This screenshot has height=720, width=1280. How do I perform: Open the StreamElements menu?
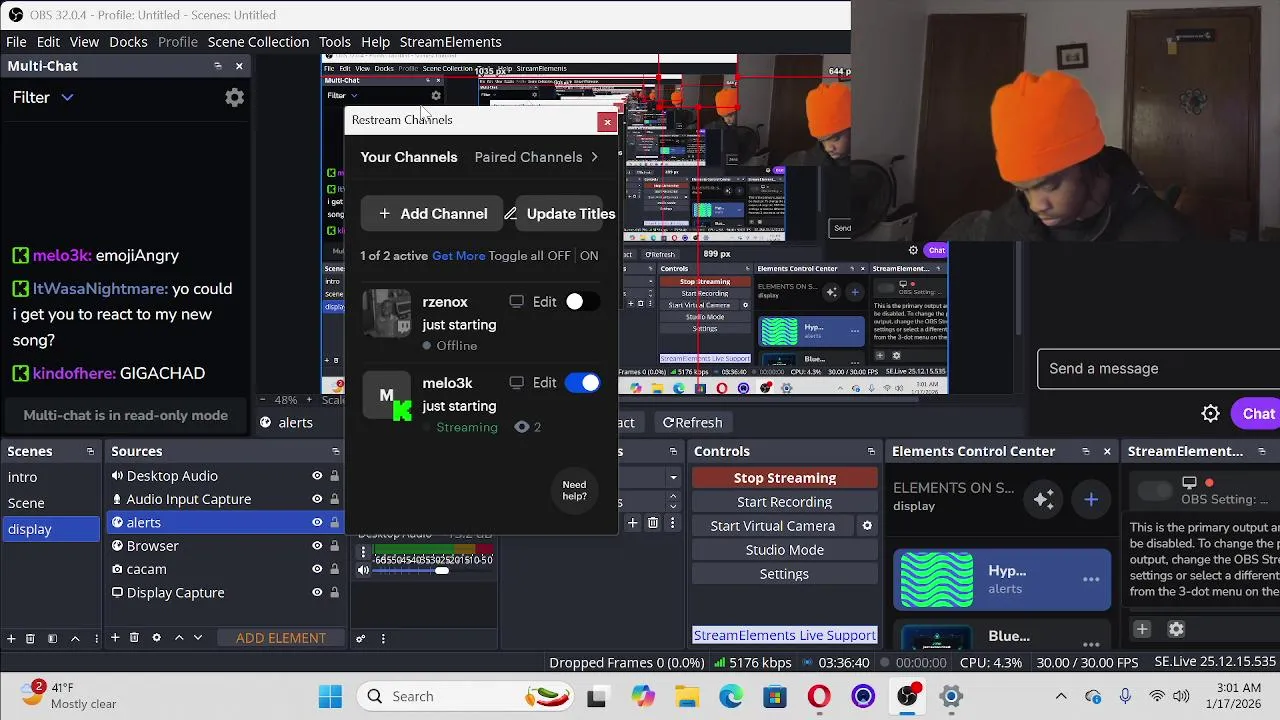(450, 42)
